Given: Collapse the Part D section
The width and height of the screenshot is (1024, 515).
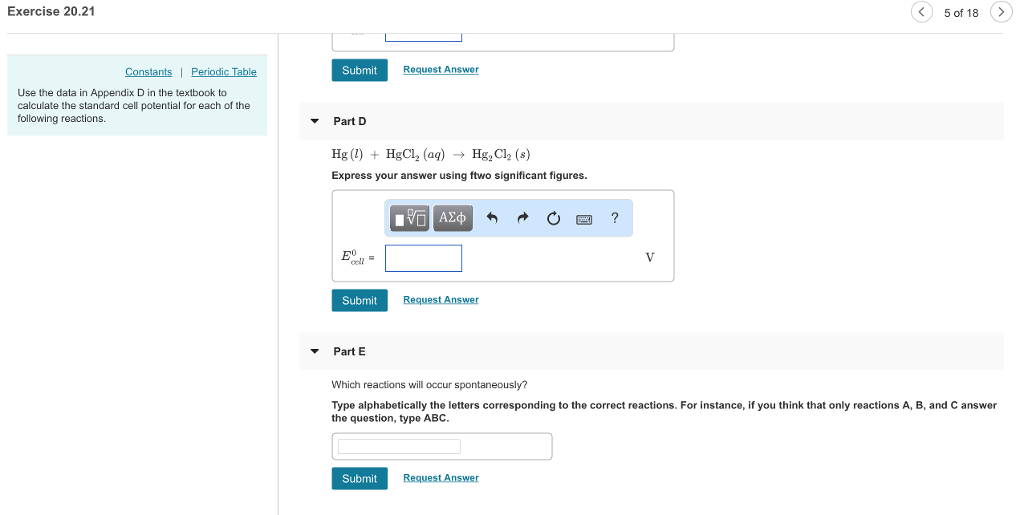Looking at the screenshot, I should coord(315,121).
